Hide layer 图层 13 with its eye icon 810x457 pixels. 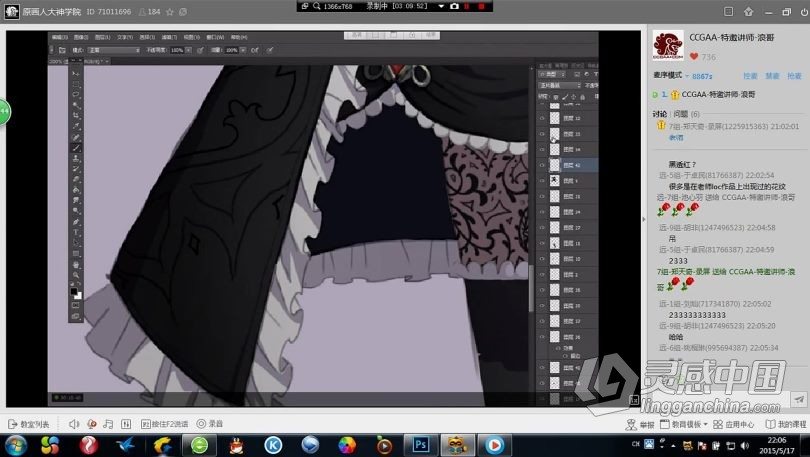pyautogui.click(x=542, y=134)
